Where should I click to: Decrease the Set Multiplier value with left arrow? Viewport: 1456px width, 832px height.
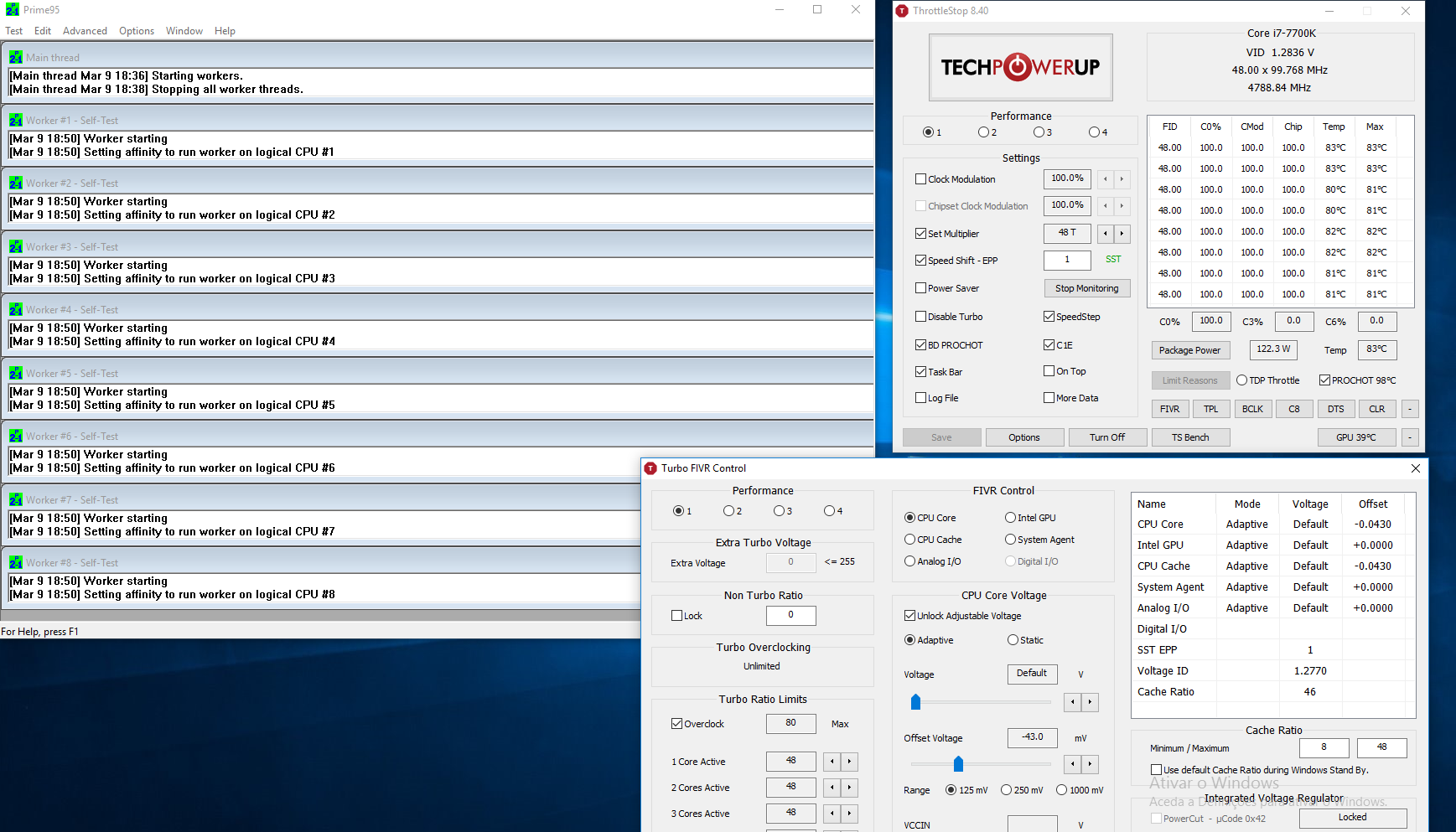(1106, 234)
